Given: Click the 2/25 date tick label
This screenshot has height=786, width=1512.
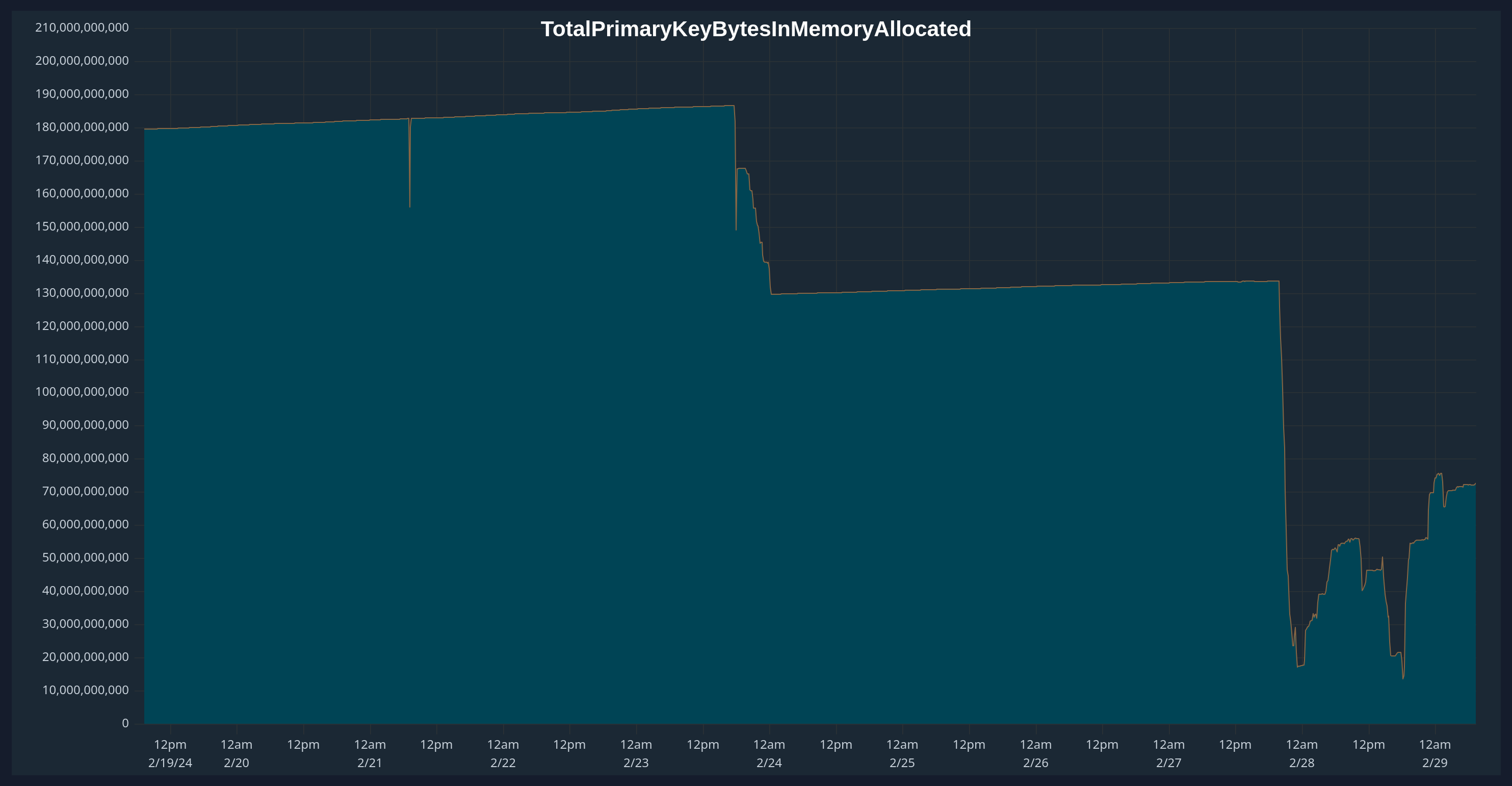Looking at the screenshot, I should [x=902, y=763].
